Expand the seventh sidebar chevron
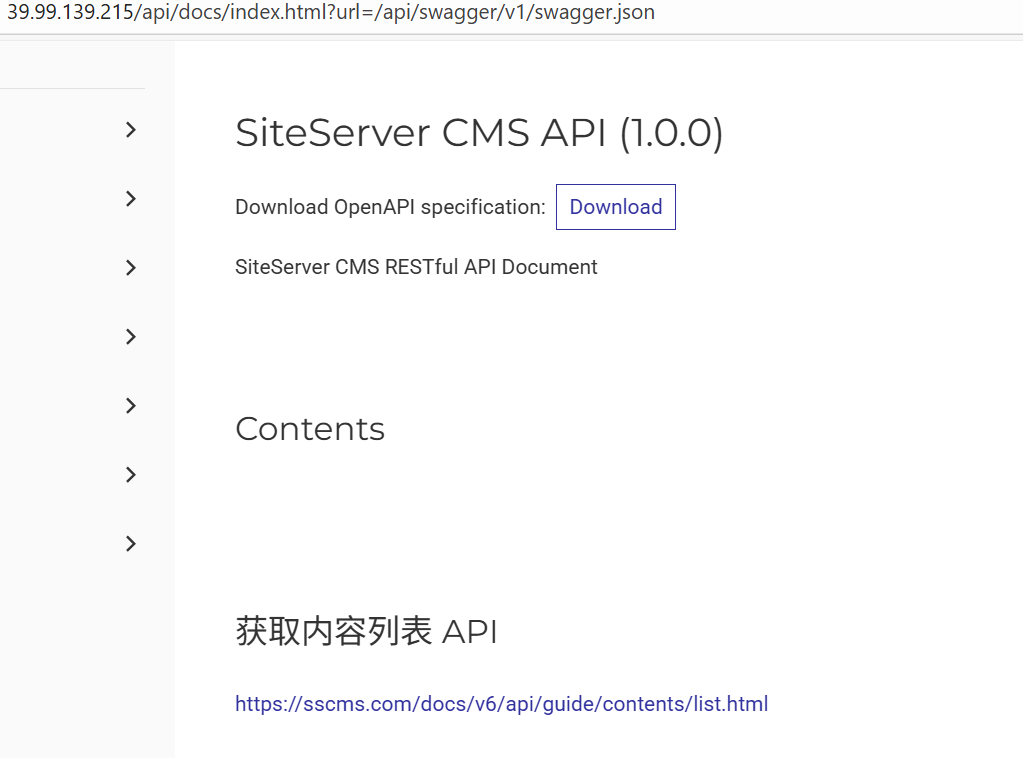 point(130,543)
